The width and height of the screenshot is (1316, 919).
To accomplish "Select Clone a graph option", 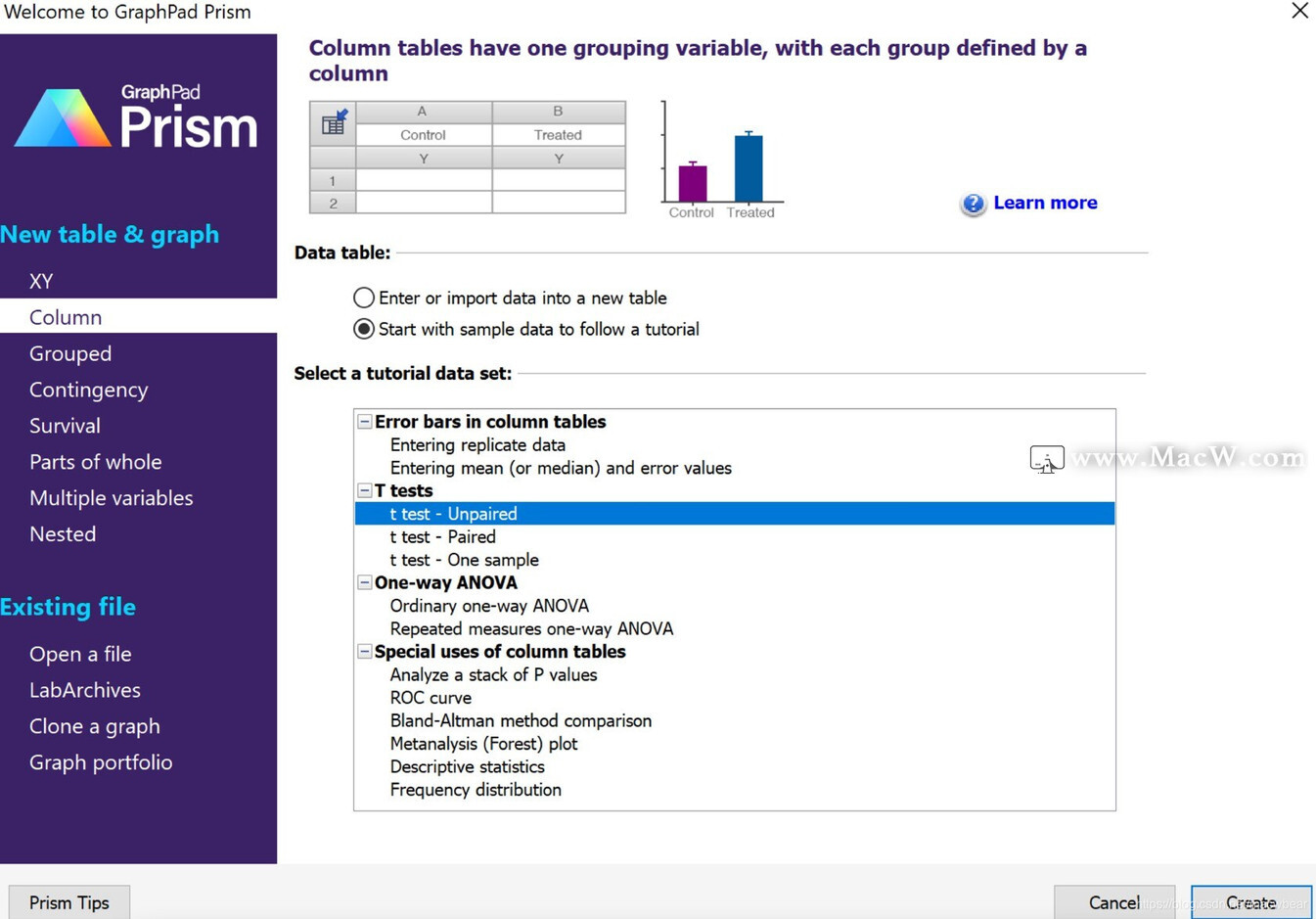I will 95,726.
